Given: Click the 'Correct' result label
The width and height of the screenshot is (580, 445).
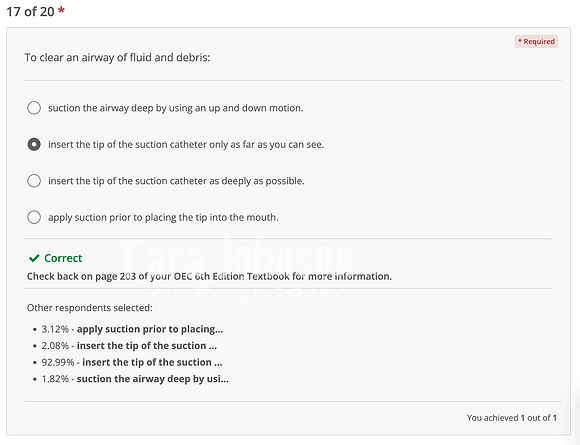Looking at the screenshot, I should pyautogui.click(x=63, y=258).
